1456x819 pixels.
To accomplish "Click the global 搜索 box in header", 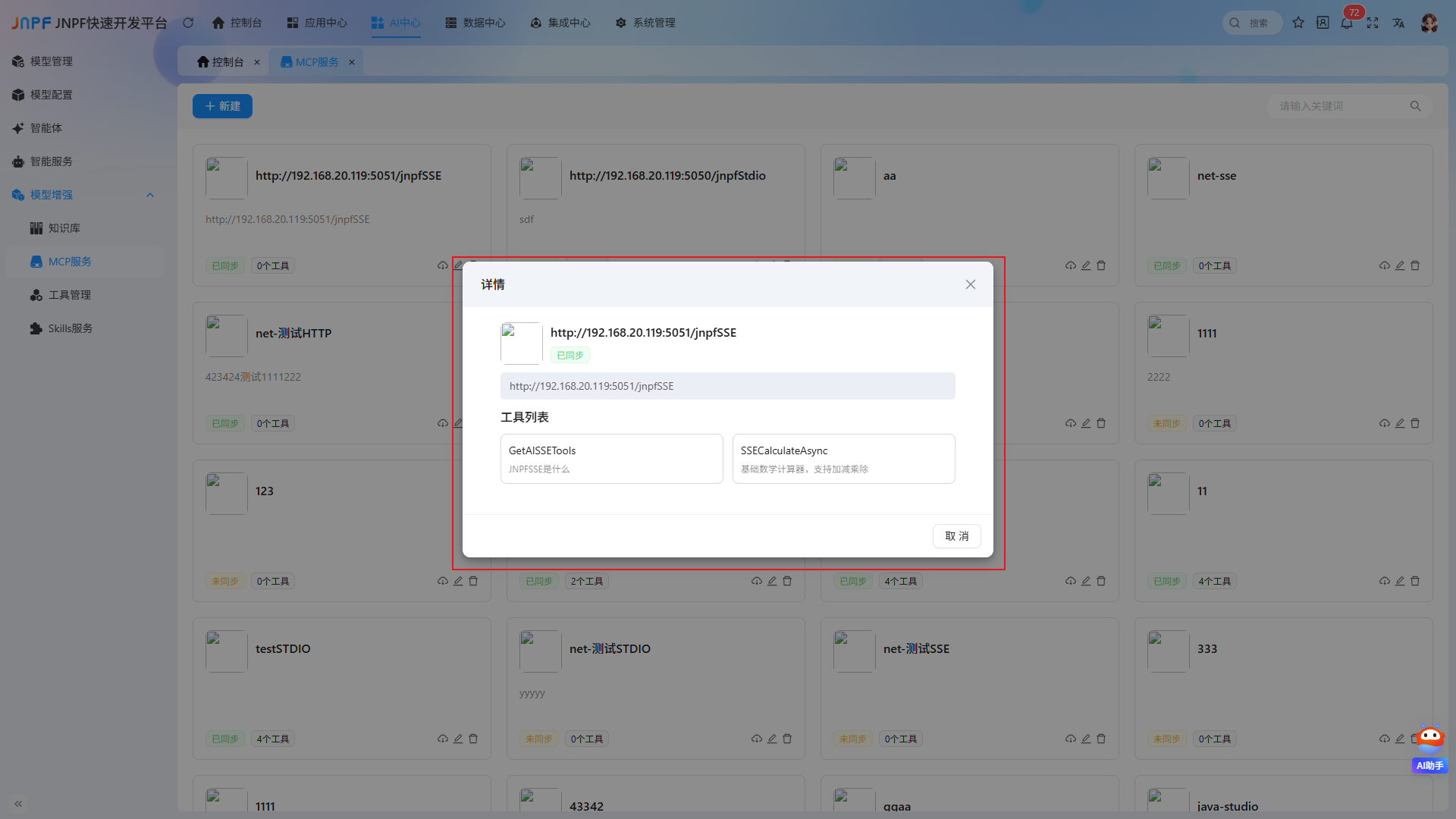I will coord(1252,23).
